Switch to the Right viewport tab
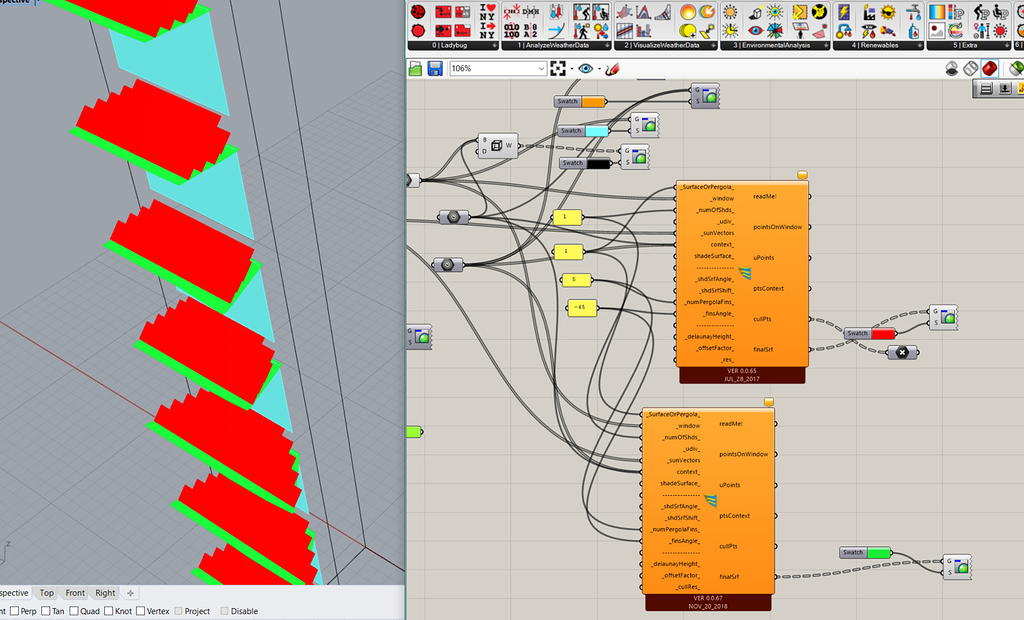 pos(105,593)
